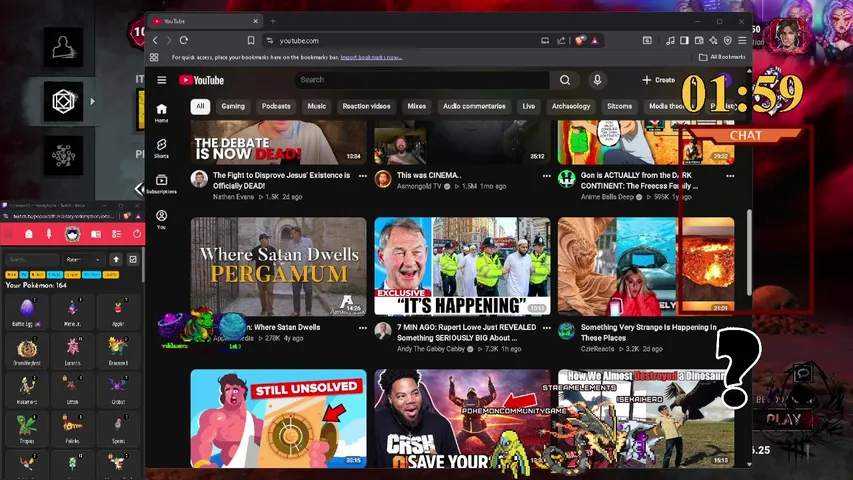Open the 'Where Satan Dwells PERGAMUM' thumbnail

[x=279, y=267]
